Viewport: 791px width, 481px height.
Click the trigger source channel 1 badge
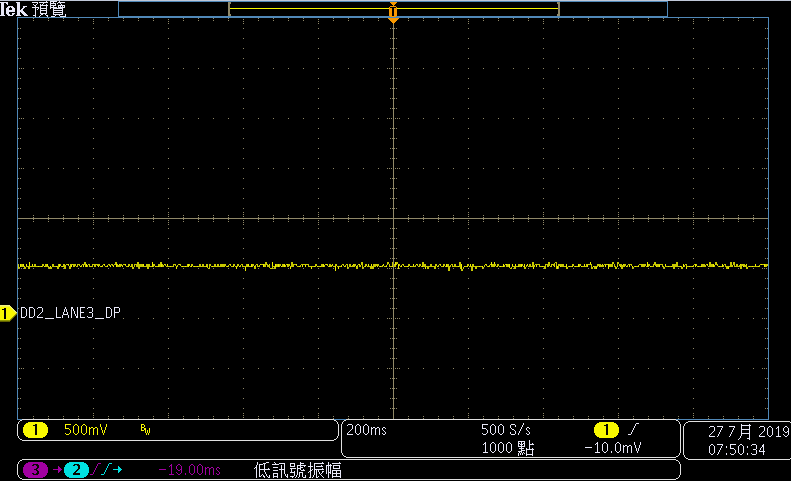pyautogui.click(x=606, y=430)
